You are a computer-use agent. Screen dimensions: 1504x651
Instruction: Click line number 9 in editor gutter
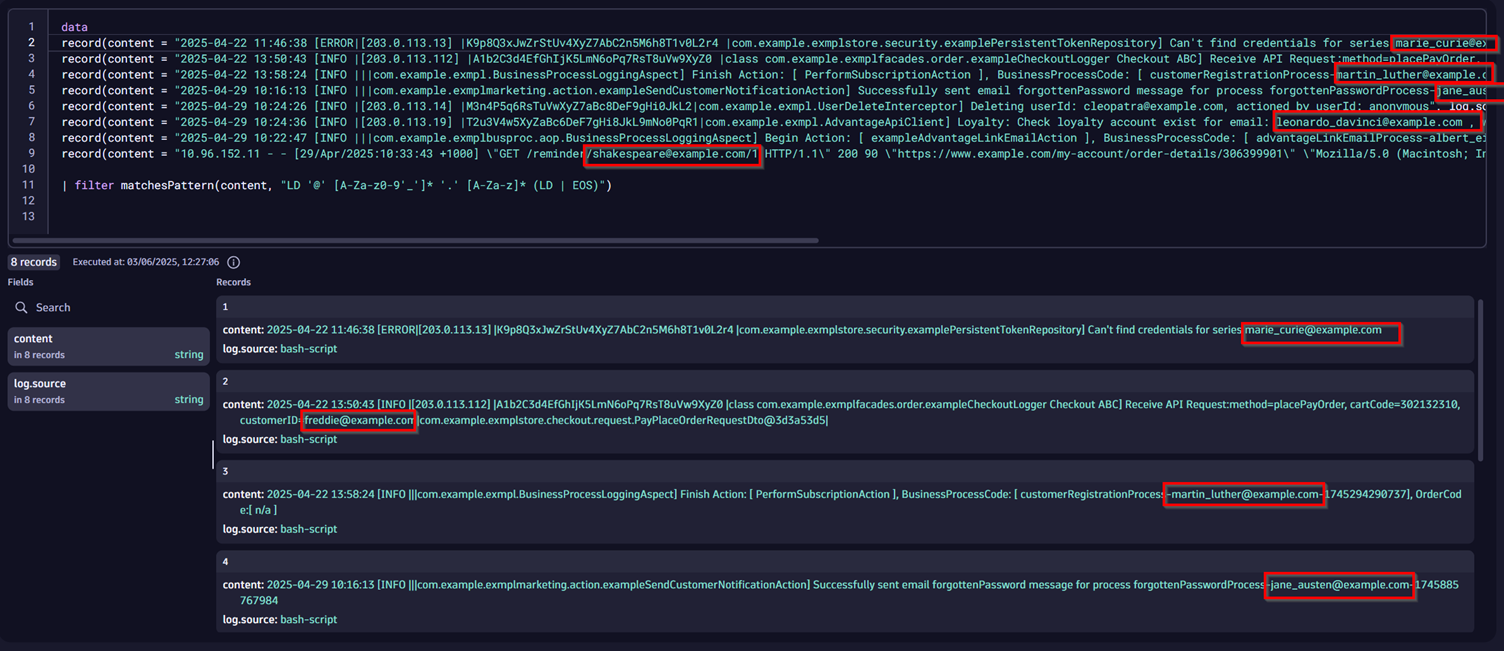tap(32, 154)
